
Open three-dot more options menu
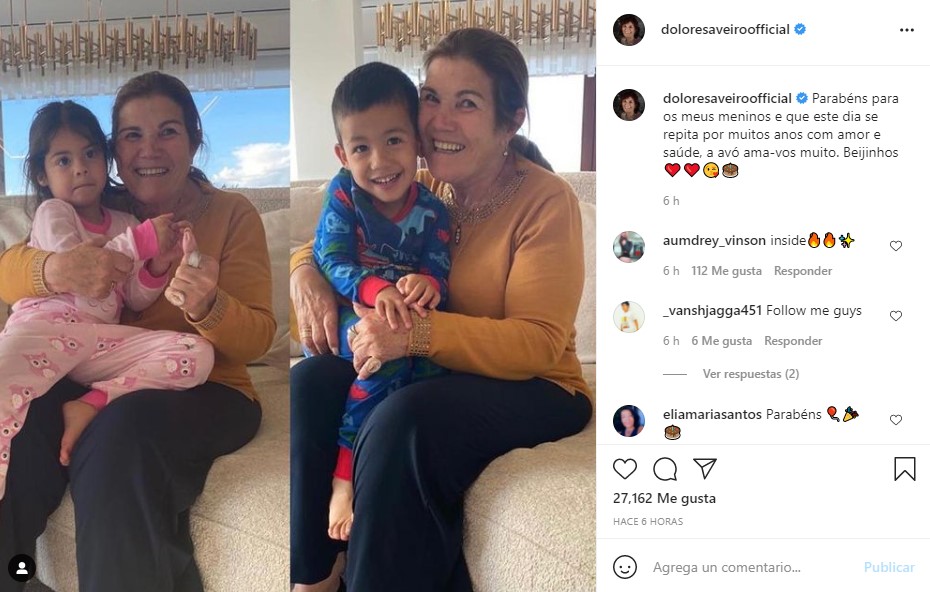click(x=907, y=30)
